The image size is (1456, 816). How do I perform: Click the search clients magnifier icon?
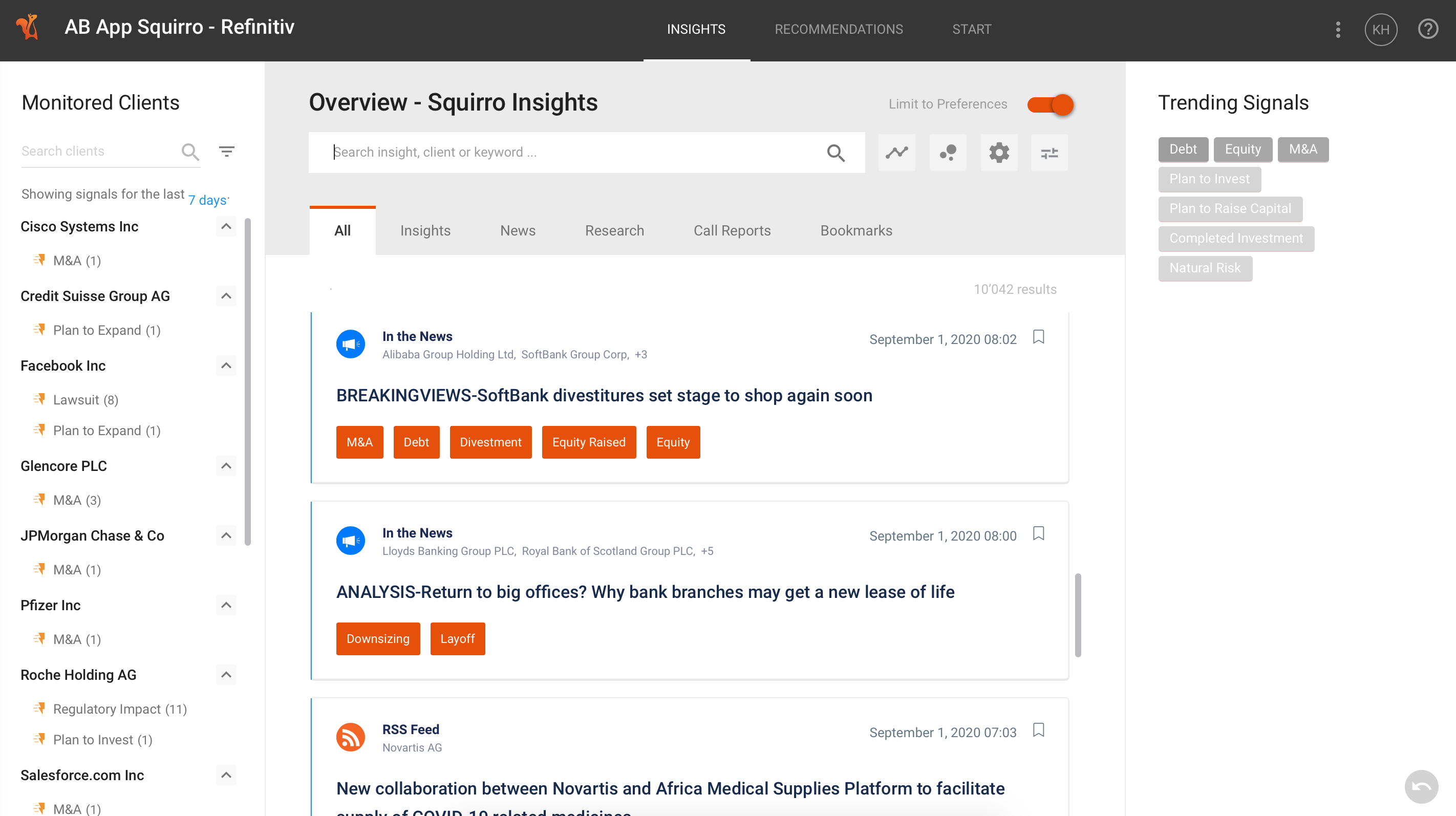[x=190, y=152]
